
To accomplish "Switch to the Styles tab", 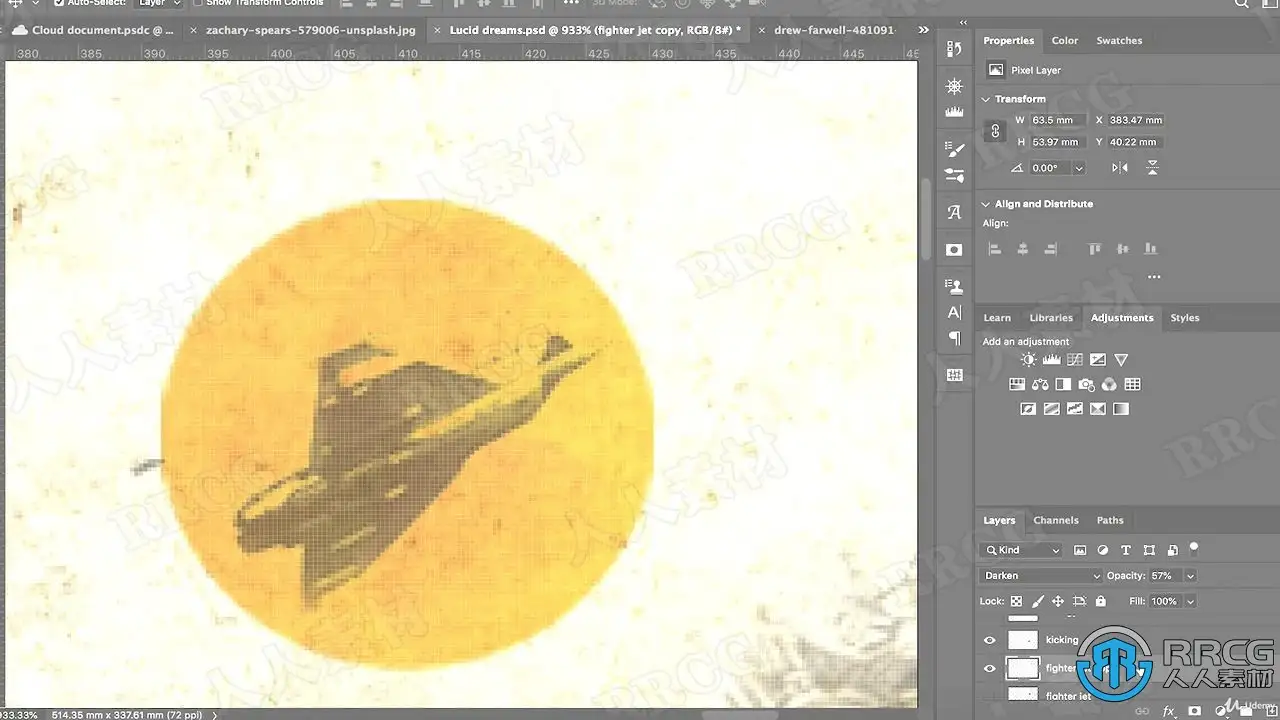I will coord(1185,318).
